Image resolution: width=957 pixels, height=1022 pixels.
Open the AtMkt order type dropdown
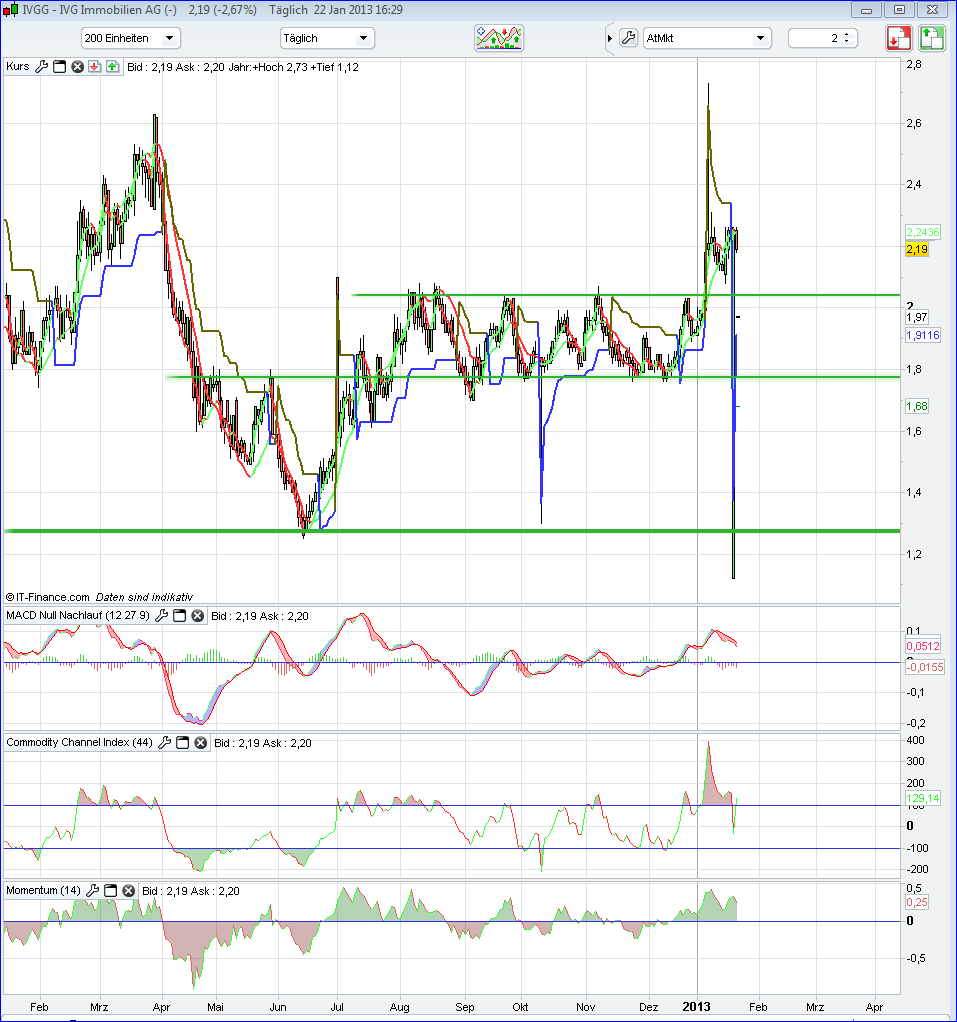pos(707,38)
